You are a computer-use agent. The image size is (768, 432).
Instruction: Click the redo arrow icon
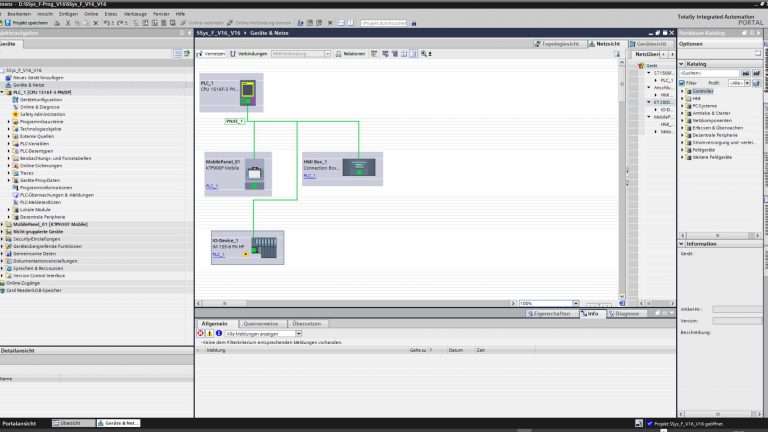point(120,23)
